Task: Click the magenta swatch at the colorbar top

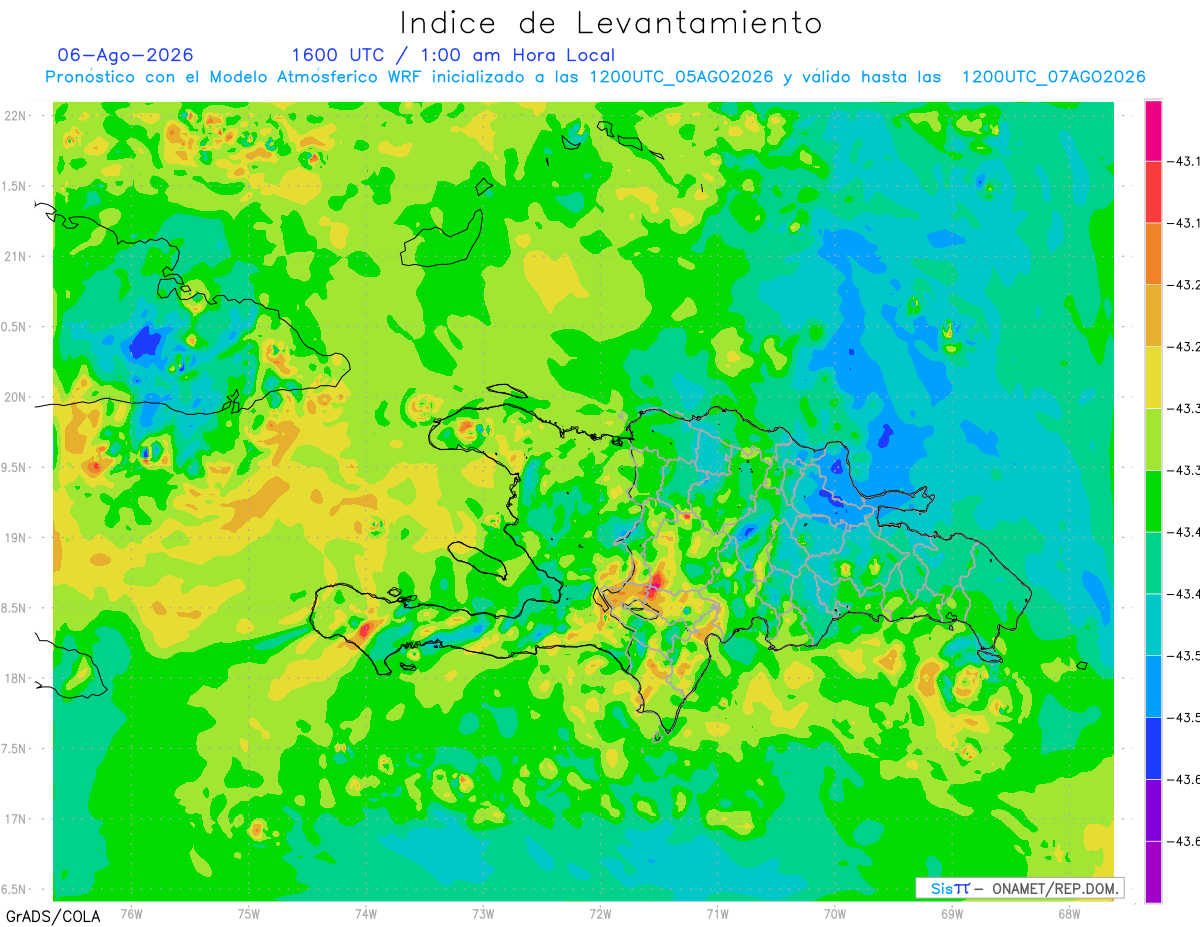Action: (1153, 130)
